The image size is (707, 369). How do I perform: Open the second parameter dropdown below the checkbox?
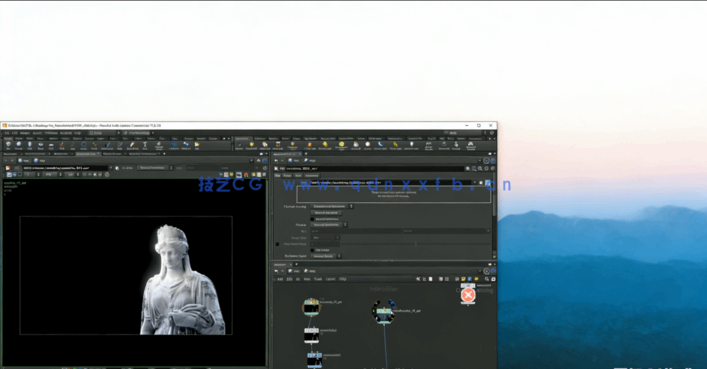coord(329,225)
